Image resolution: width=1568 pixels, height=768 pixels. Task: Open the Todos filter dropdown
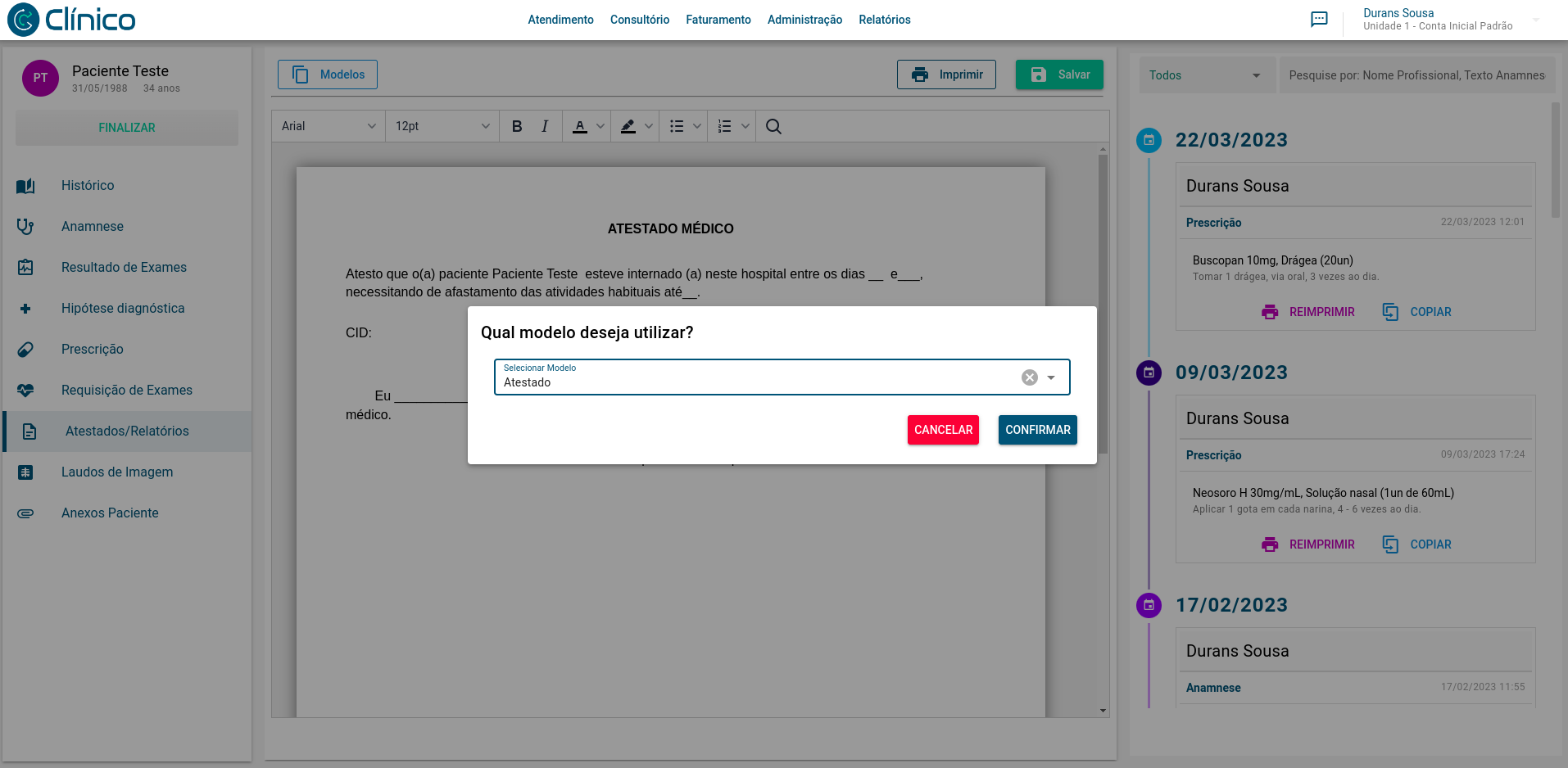click(x=1205, y=75)
